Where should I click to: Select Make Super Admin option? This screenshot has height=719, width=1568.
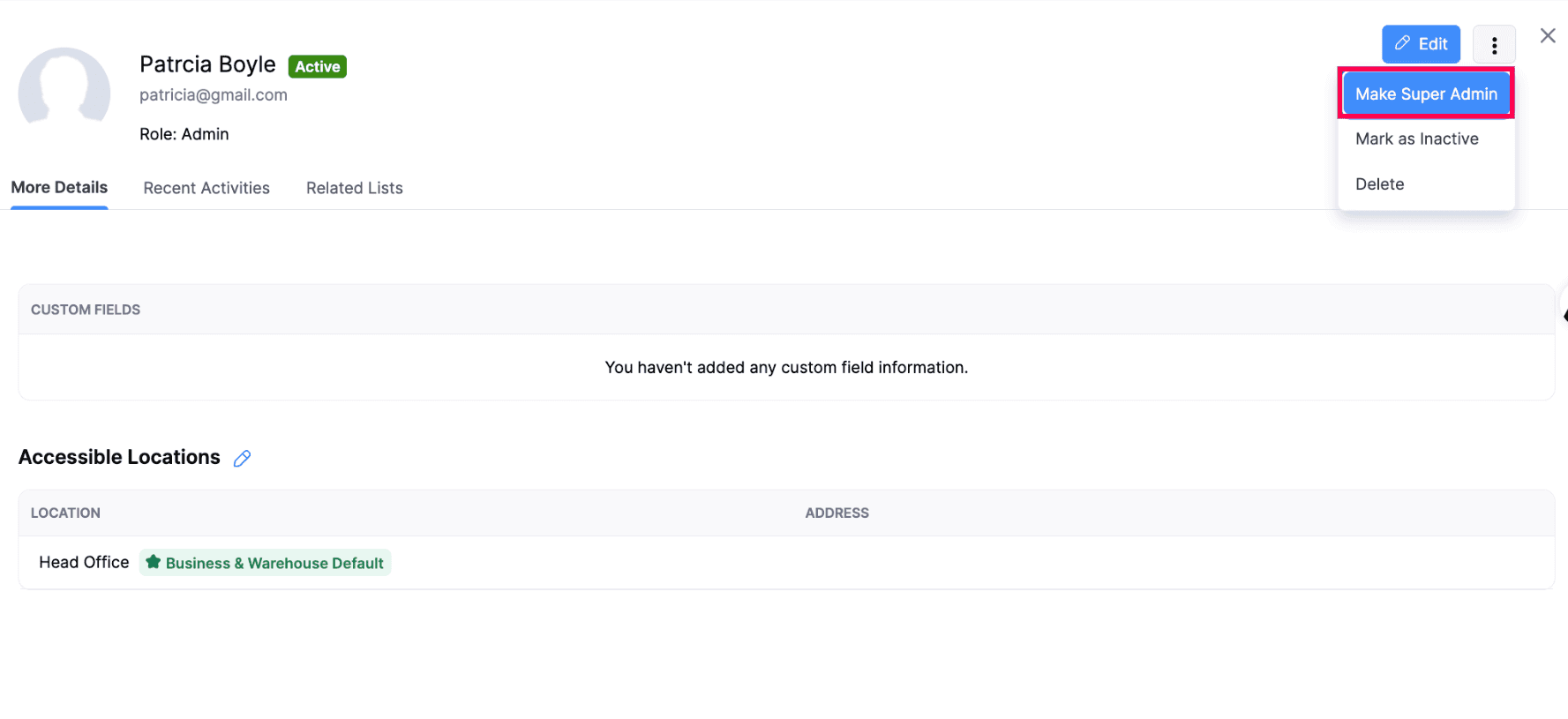point(1426,94)
